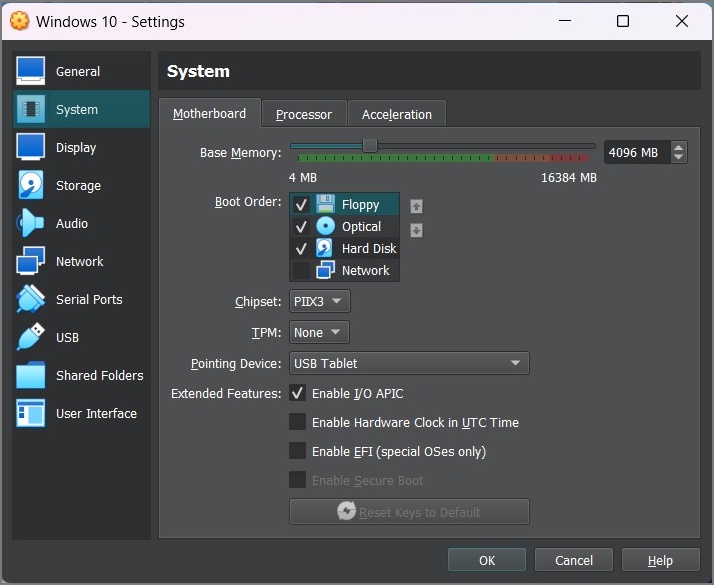Open the TPM None dropdown
This screenshot has height=585, width=714.
(319, 332)
